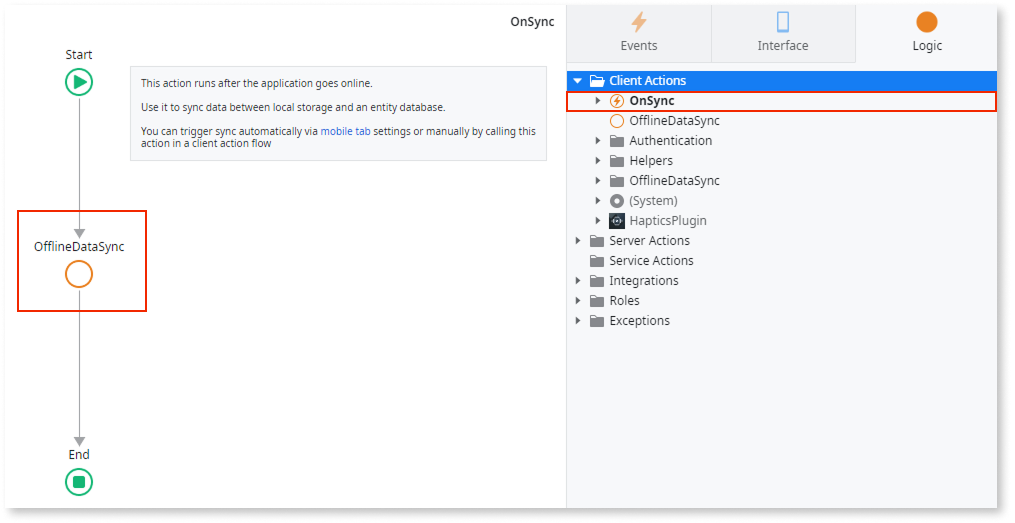The width and height of the screenshot is (1015, 523).
Task: Switch to the Events tab
Action: click(x=639, y=34)
